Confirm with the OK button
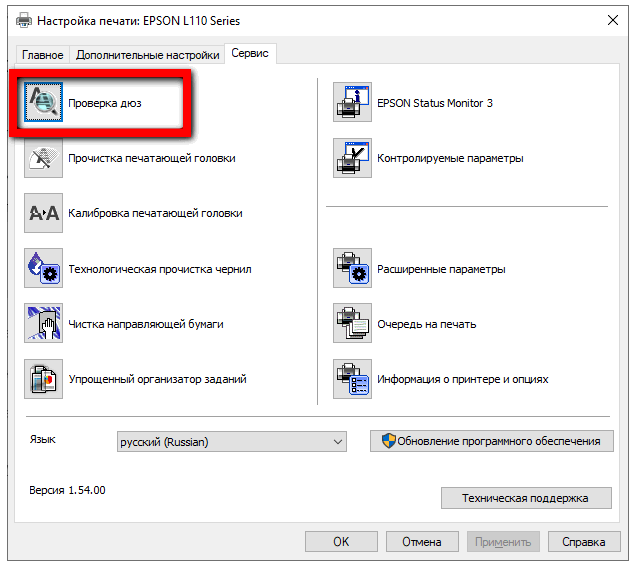Viewport: 632px width, 569px height. (341, 542)
